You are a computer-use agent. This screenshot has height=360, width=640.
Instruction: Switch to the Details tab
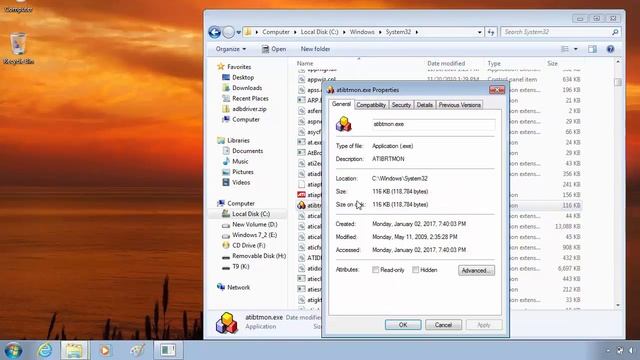tap(424, 105)
